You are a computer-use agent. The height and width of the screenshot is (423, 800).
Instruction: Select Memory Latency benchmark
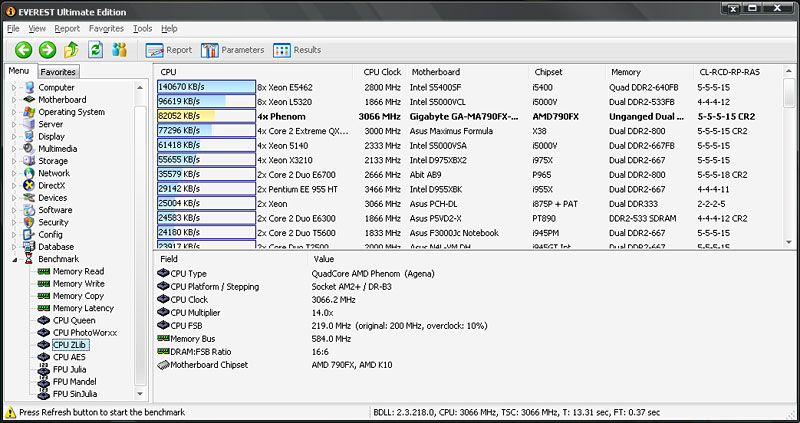click(83, 308)
